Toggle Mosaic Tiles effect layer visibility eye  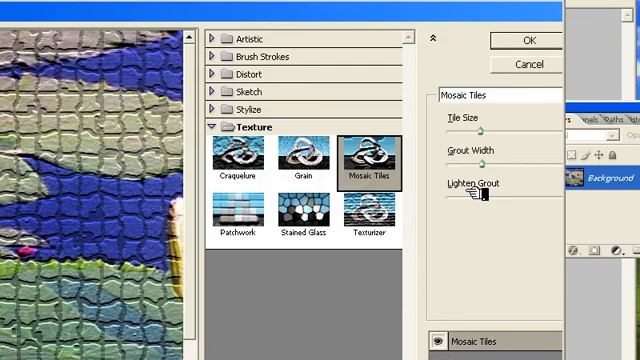438,341
